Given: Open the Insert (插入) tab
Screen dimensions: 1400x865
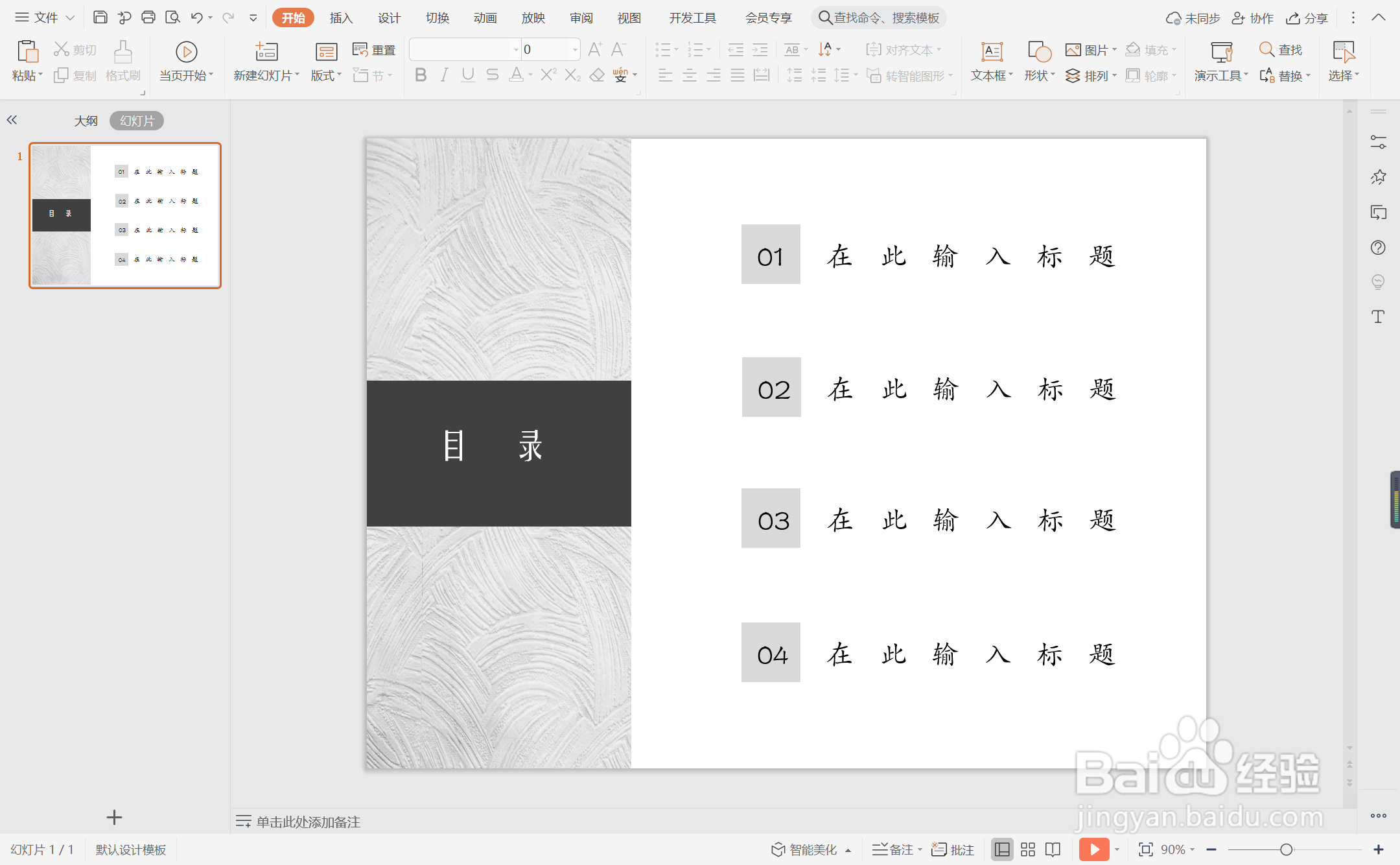Looking at the screenshot, I should [341, 18].
